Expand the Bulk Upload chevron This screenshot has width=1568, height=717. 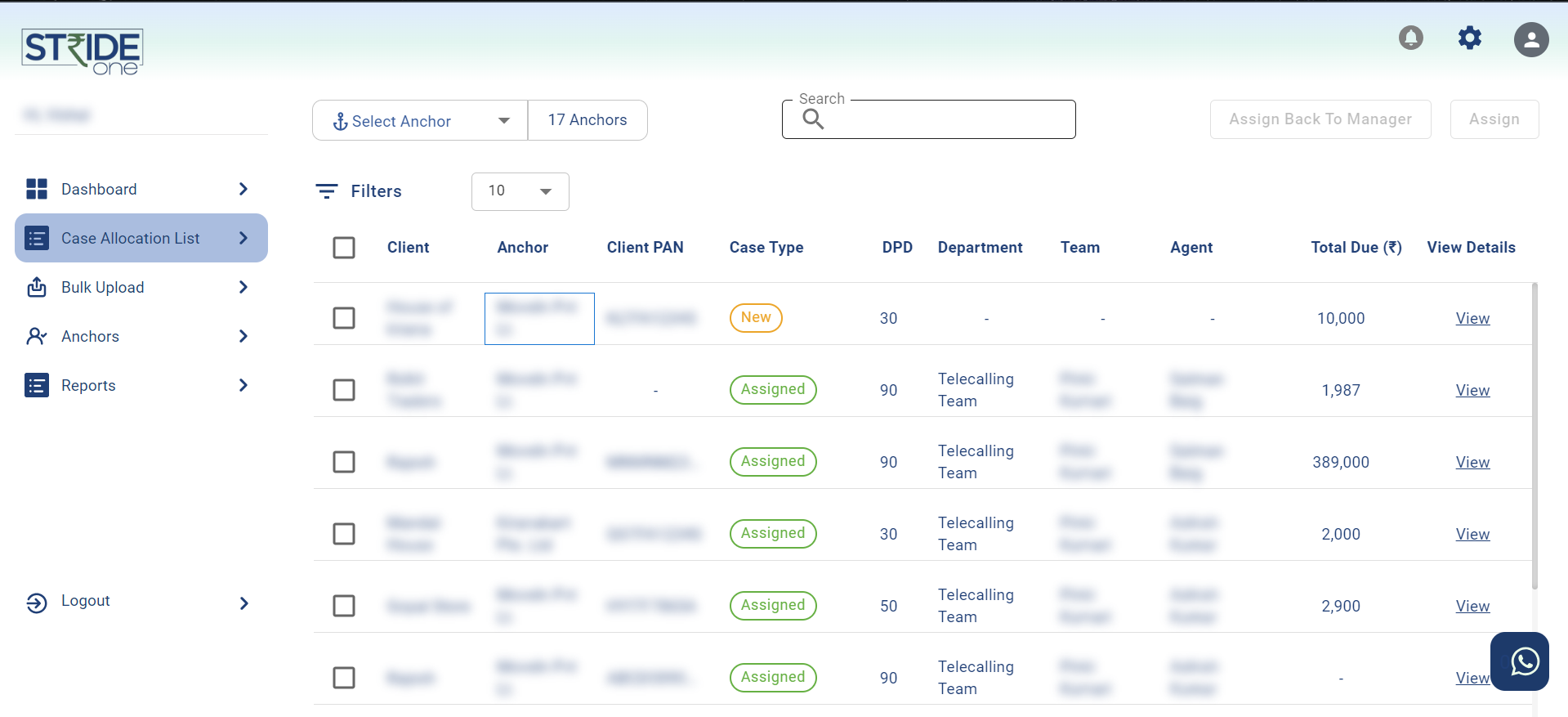243,287
